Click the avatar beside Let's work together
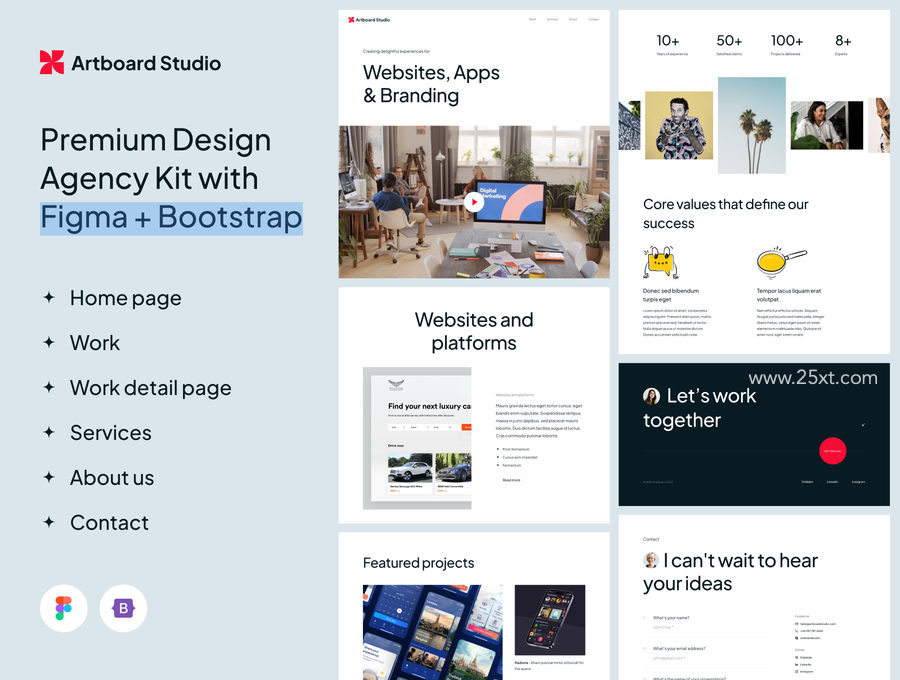 coord(651,396)
